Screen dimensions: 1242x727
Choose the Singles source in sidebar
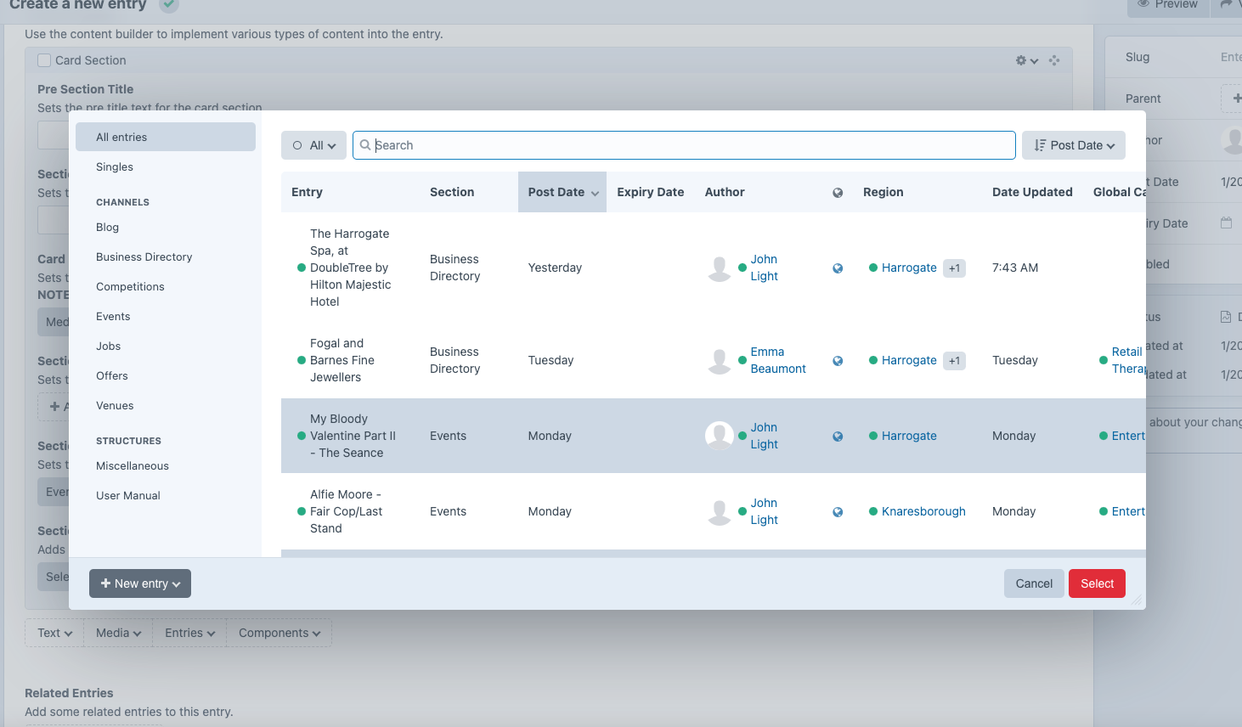tap(114, 167)
